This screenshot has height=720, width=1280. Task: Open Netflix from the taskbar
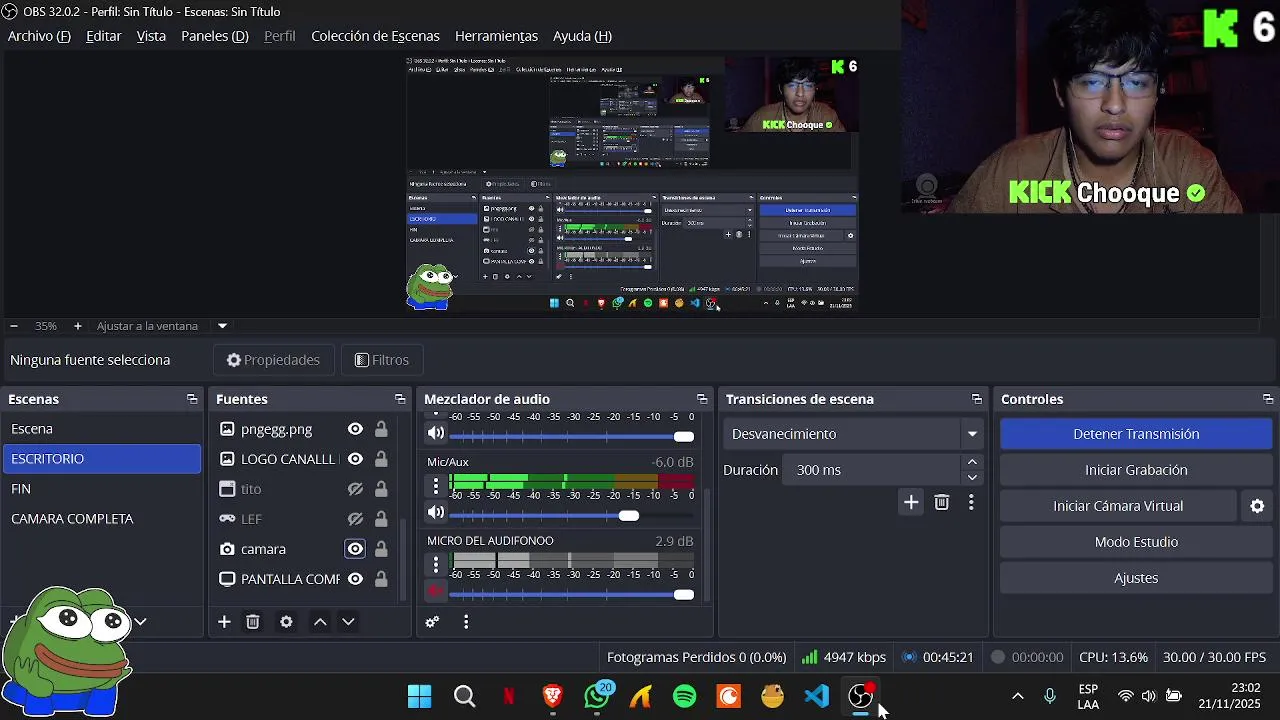(x=508, y=696)
